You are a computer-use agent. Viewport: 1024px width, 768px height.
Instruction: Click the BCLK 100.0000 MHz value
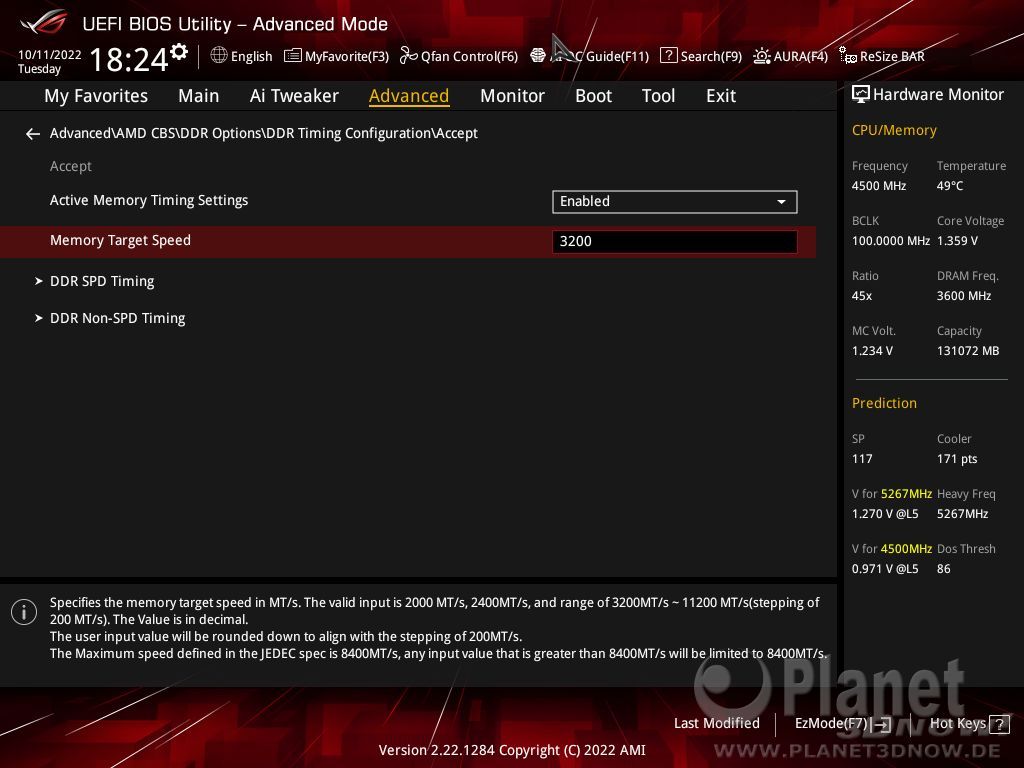coord(891,241)
